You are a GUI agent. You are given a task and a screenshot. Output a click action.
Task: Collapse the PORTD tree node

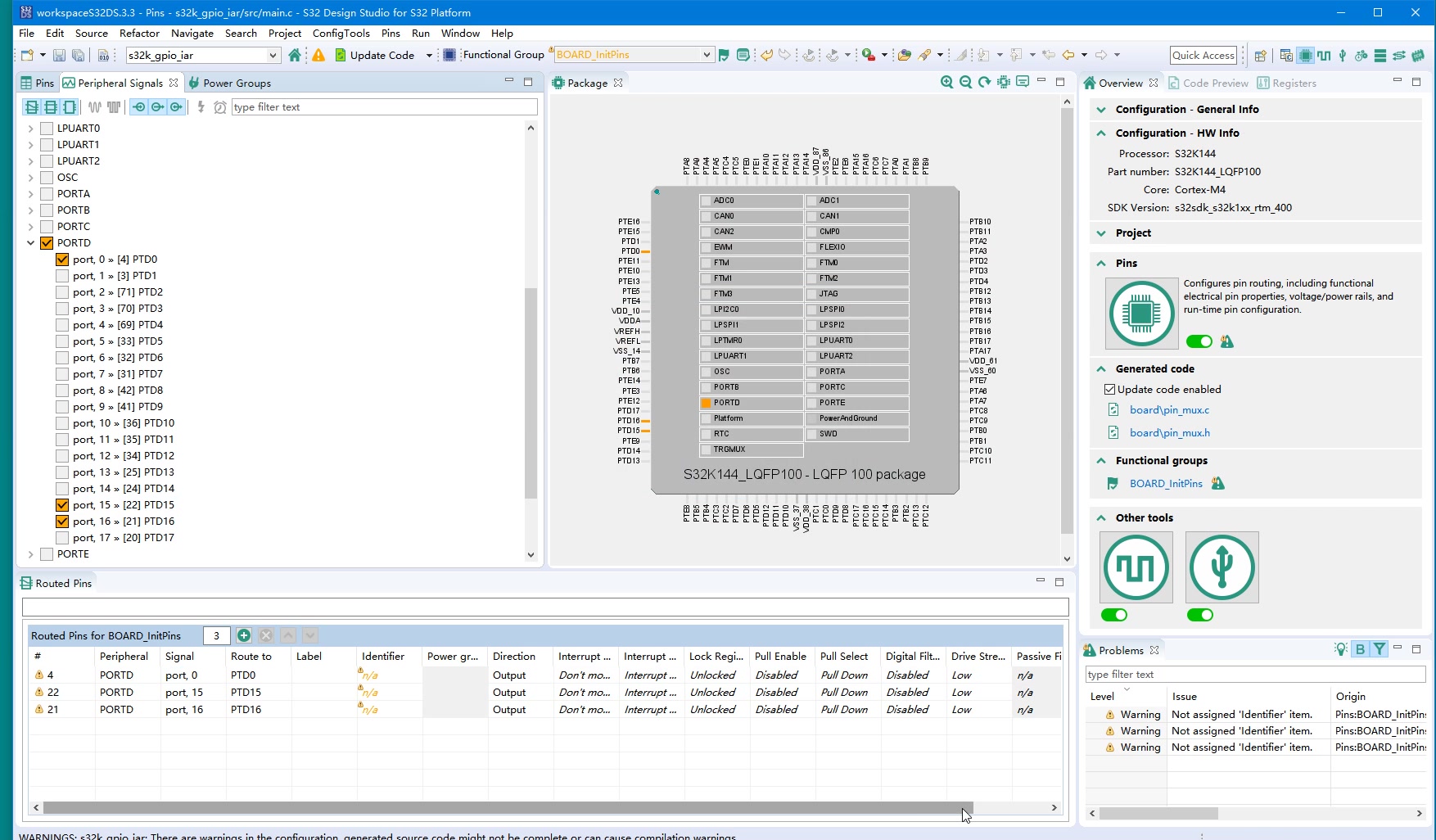(x=31, y=243)
